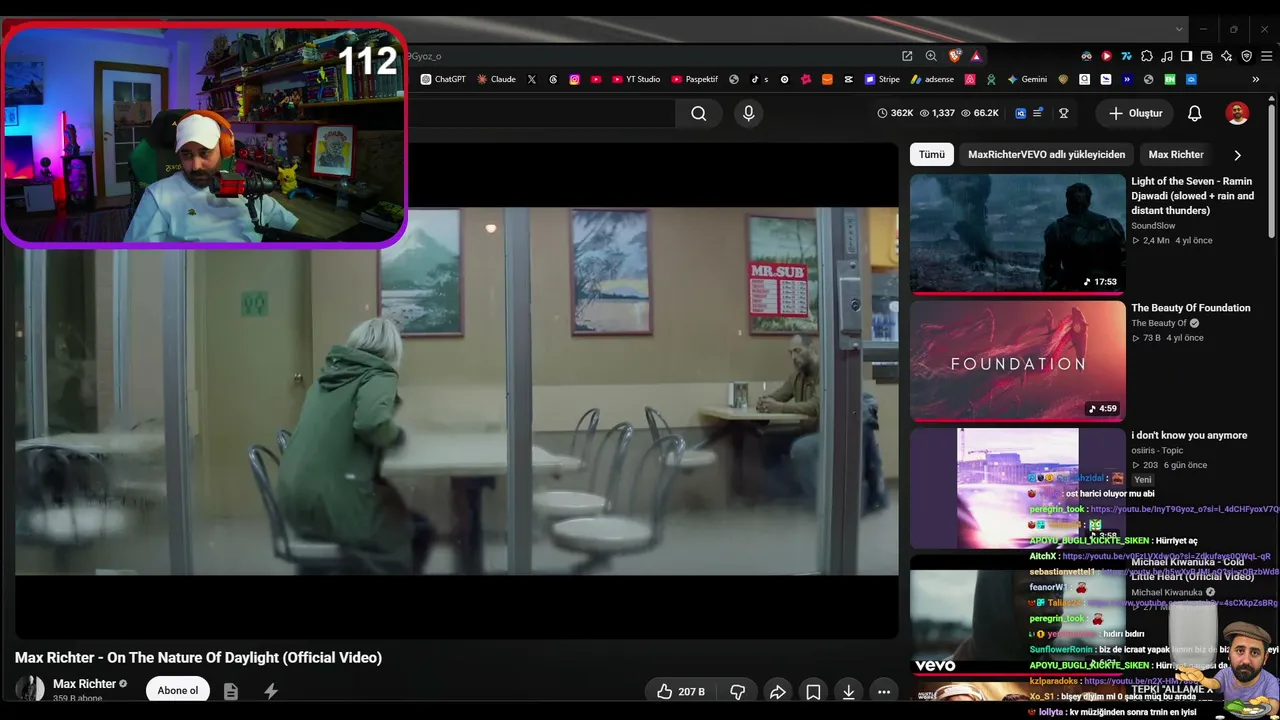This screenshot has height=720, width=1280.
Task: Open the TikTok bookmark icon
Action: pos(759,79)
